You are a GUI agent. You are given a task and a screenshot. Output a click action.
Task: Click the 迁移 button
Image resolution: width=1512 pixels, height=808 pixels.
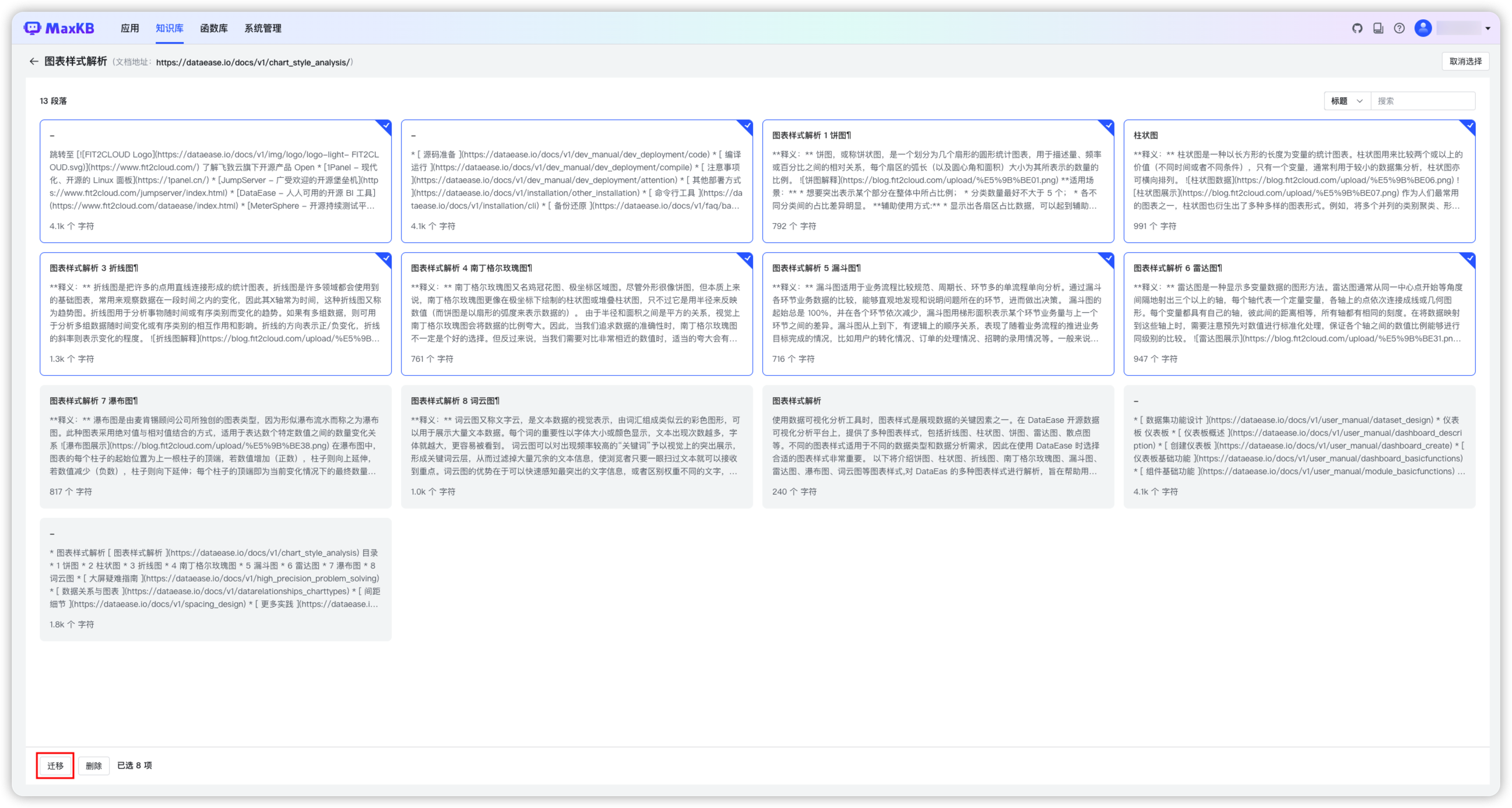tap(55, 765)
